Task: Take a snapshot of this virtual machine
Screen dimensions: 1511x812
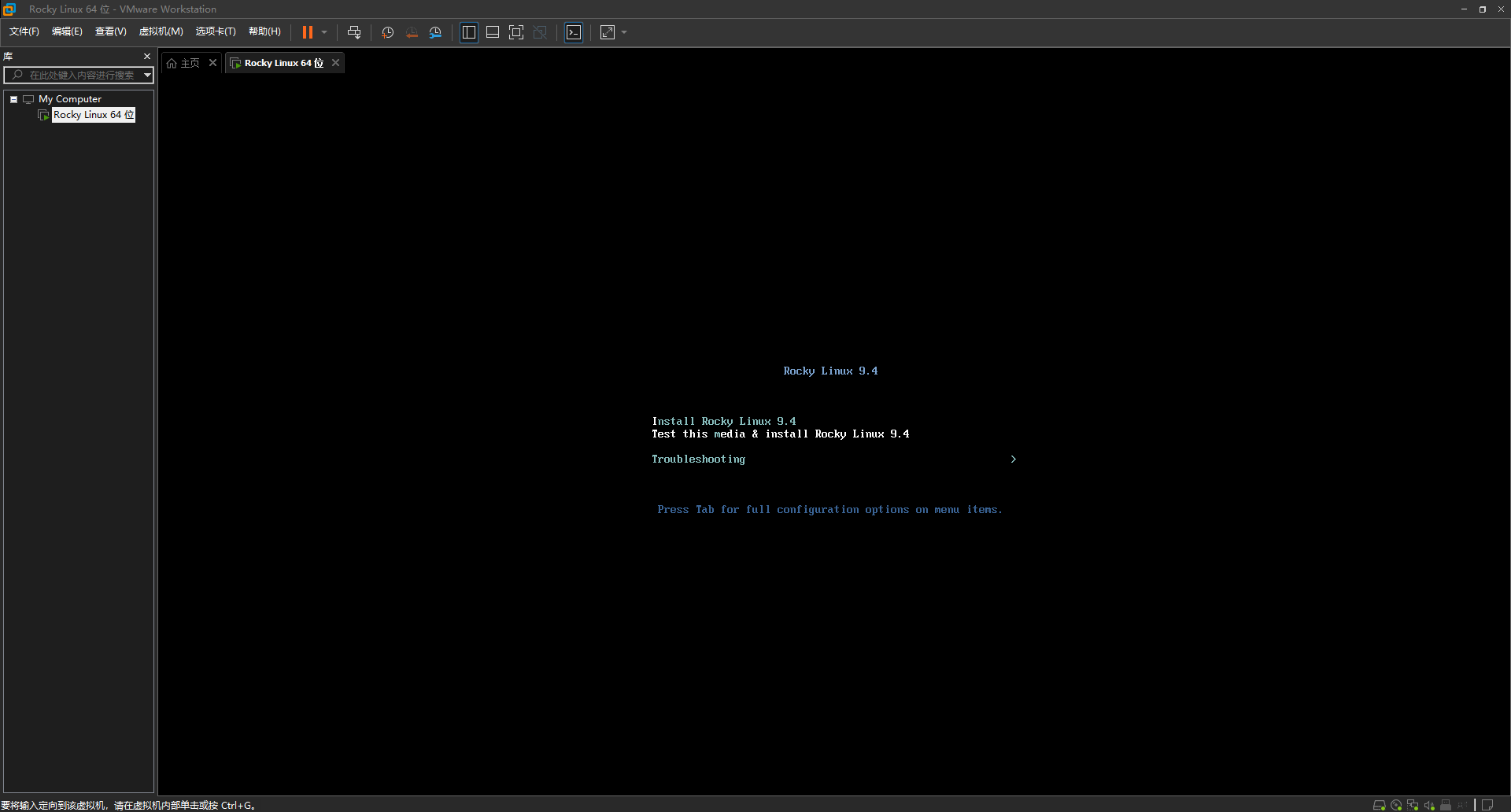Action: (x=388, y=32)
